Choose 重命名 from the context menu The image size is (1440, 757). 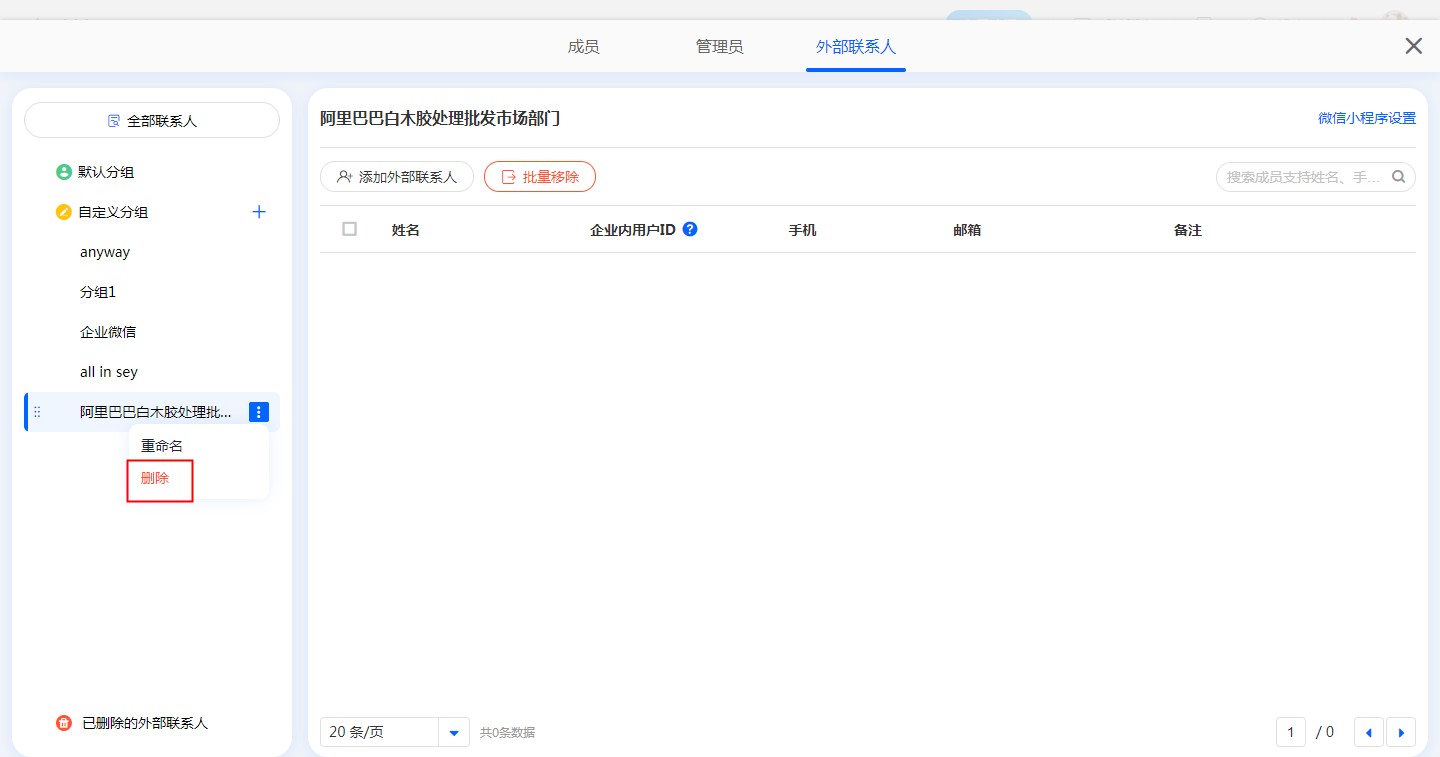click(162, 446)
